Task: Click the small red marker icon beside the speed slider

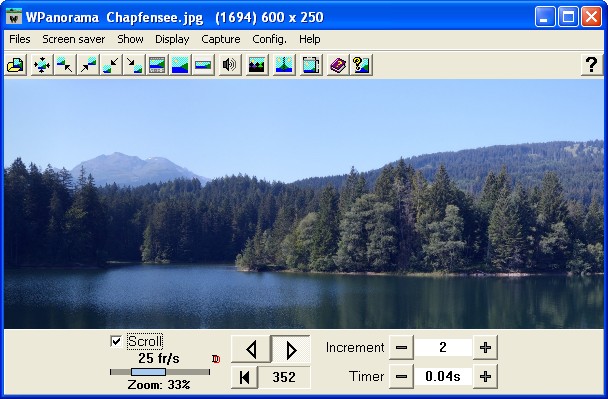Action: [216, 359]
